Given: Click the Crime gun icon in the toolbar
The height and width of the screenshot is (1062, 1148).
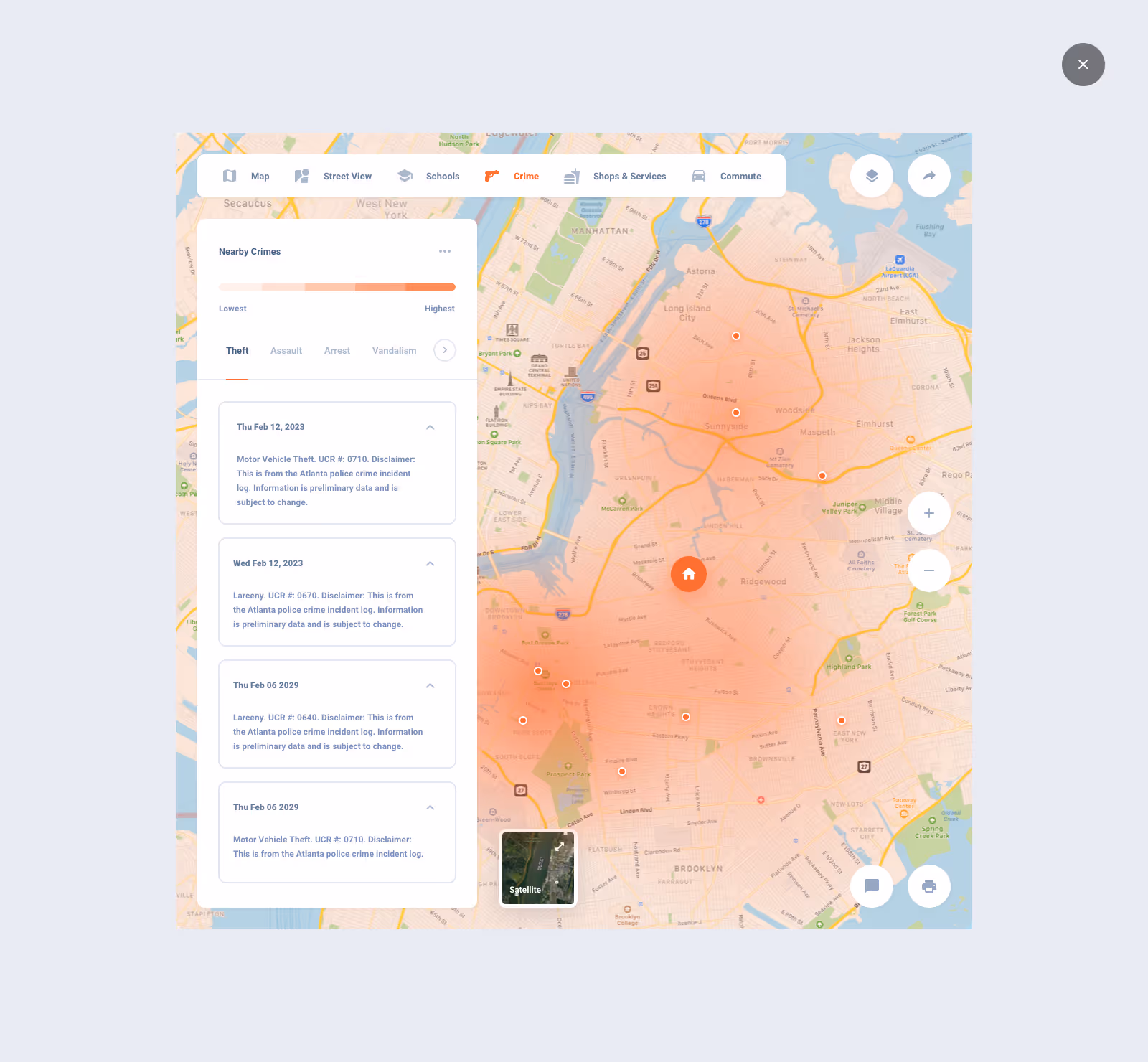Looking at the screenshot, I should (491, 176).
